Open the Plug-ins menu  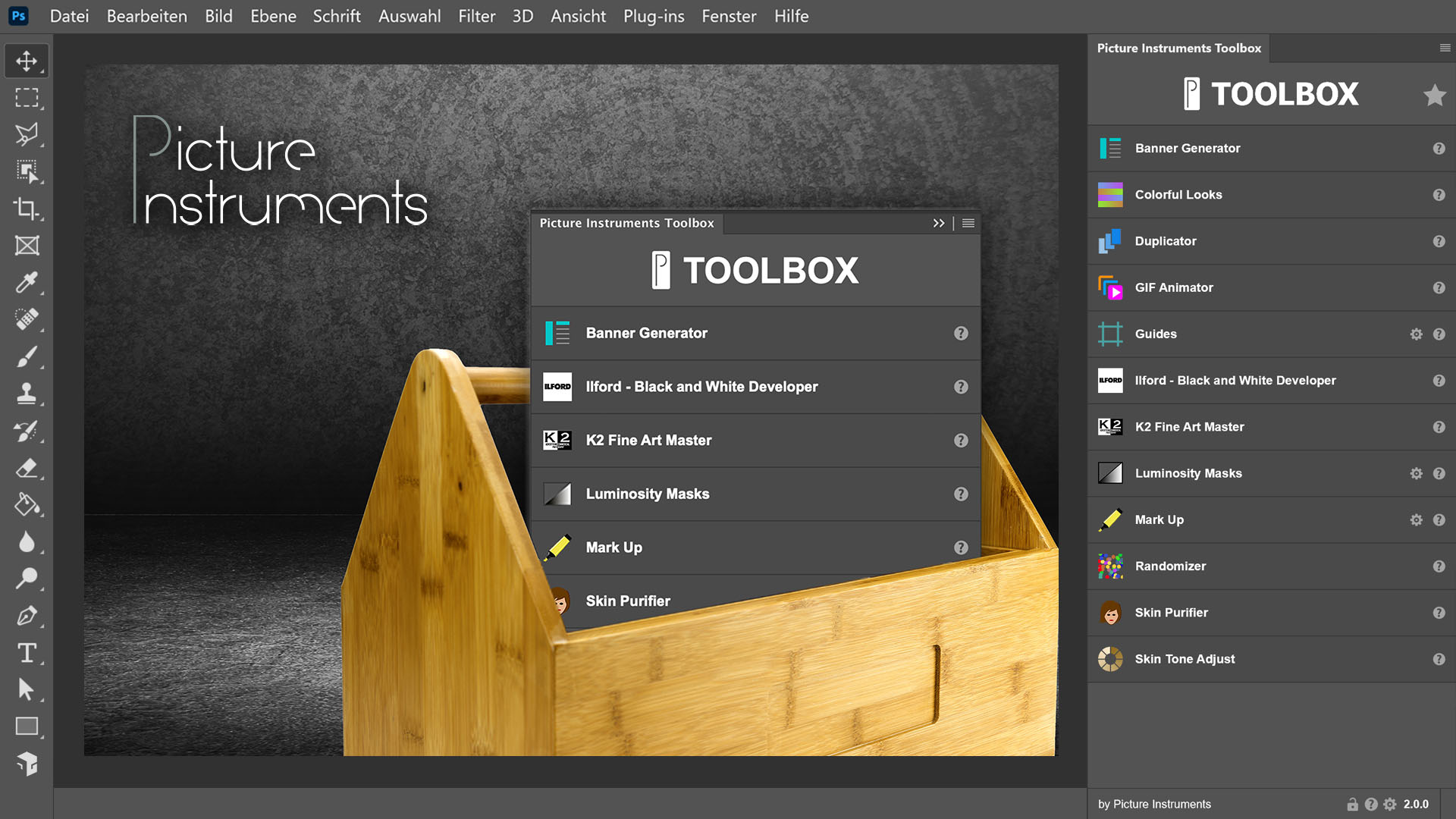coord(654,16)
